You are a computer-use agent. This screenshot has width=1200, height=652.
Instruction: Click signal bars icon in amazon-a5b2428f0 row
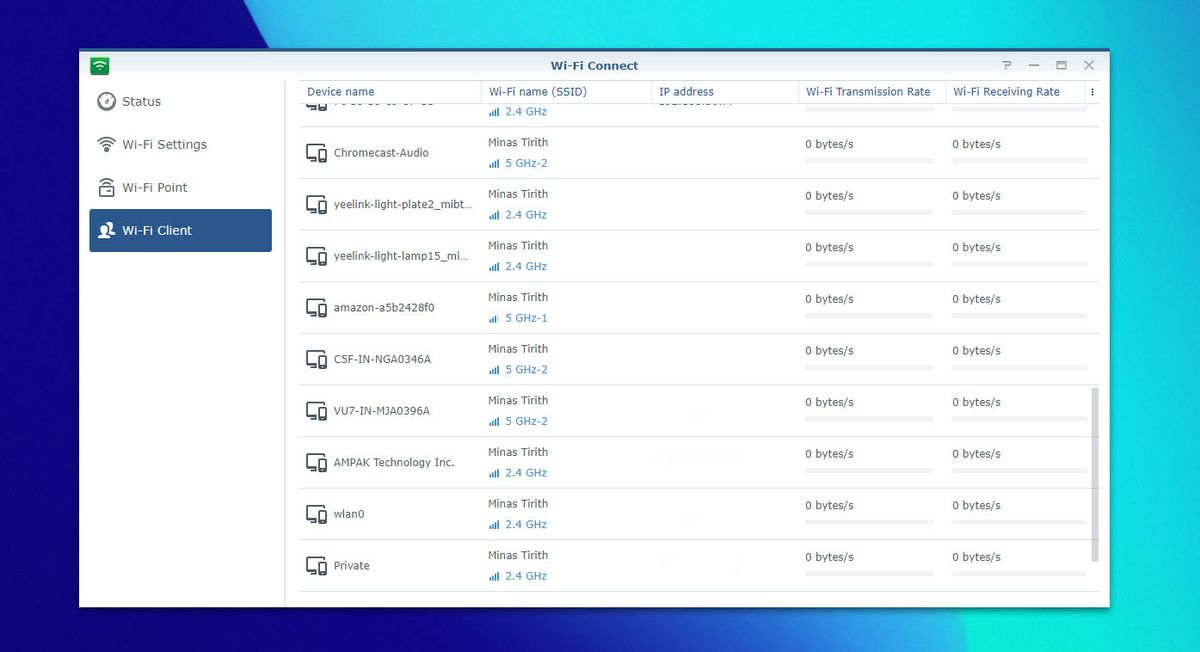tap(494, 319)
